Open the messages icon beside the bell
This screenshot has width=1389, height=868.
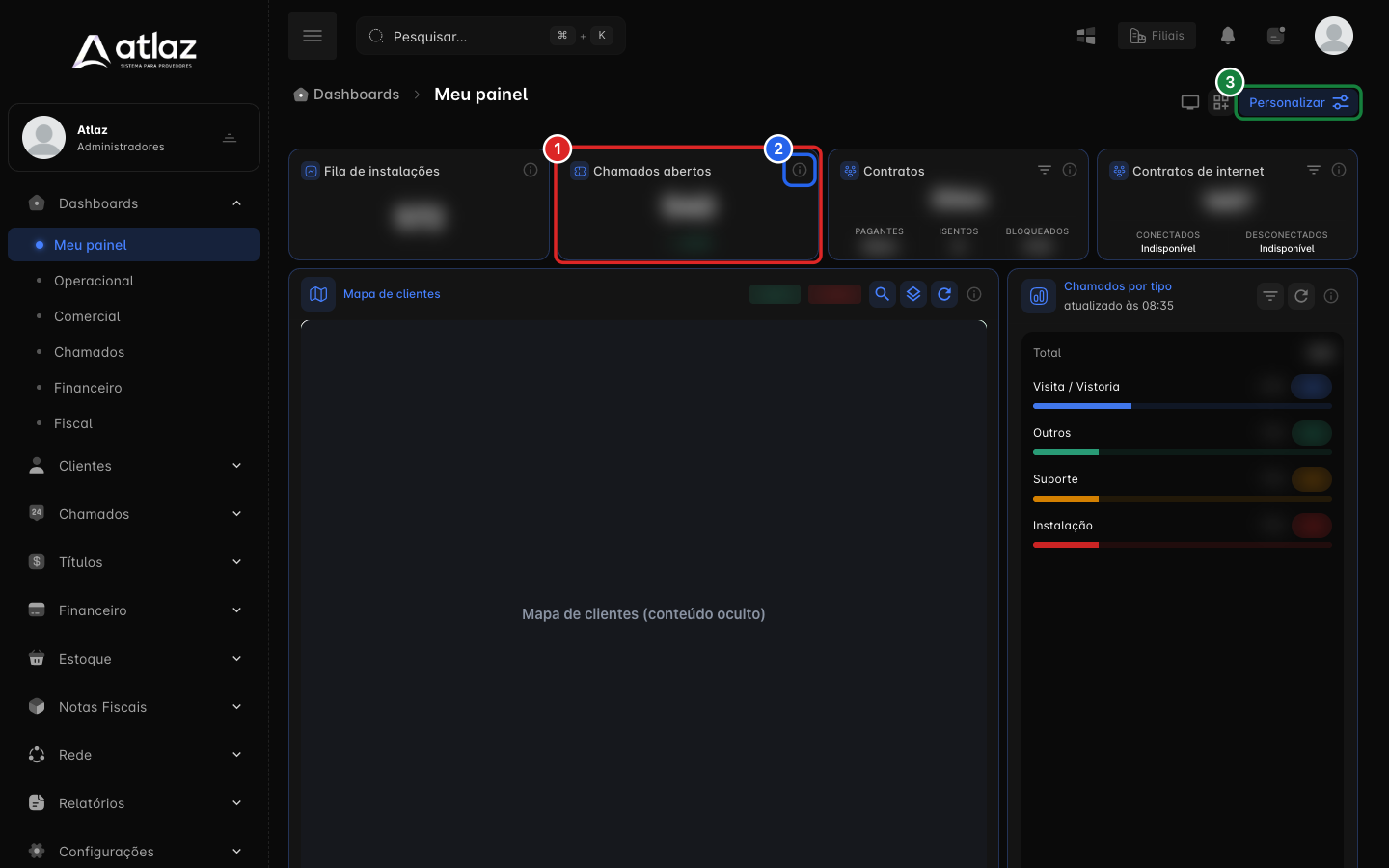[1276, 36]
